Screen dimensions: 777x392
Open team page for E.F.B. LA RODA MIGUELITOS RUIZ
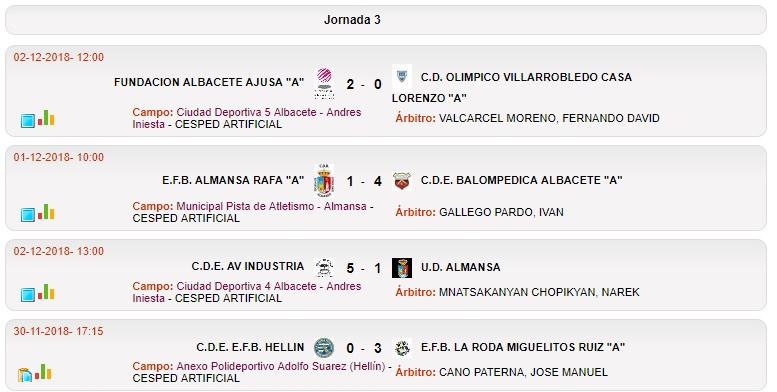point(523,347)
